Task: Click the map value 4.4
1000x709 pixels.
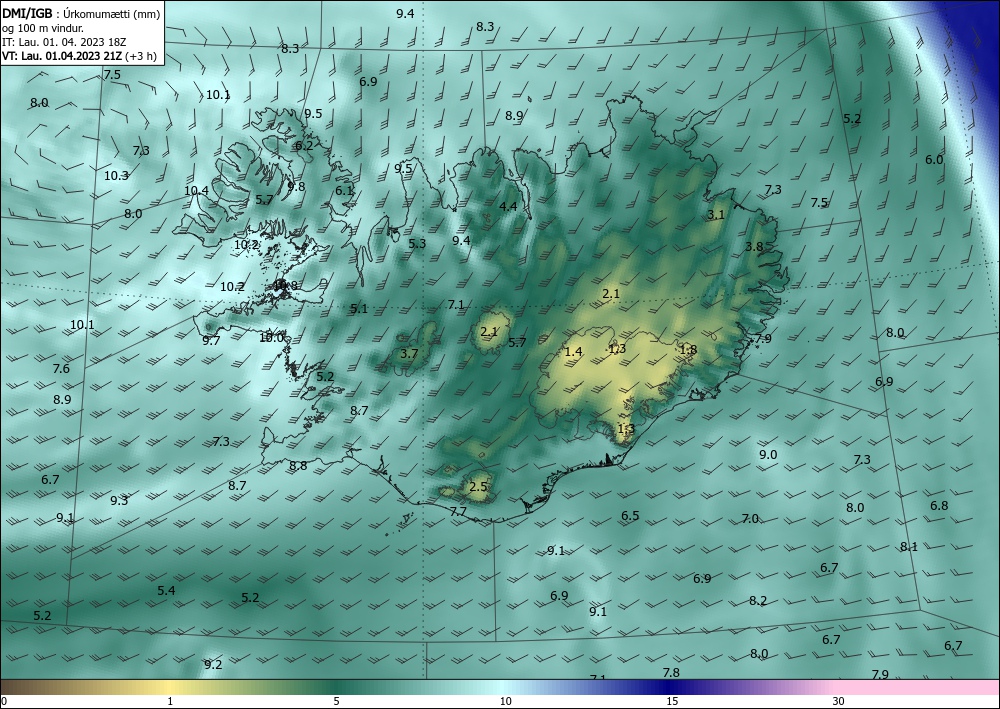Action: point(508,207)
